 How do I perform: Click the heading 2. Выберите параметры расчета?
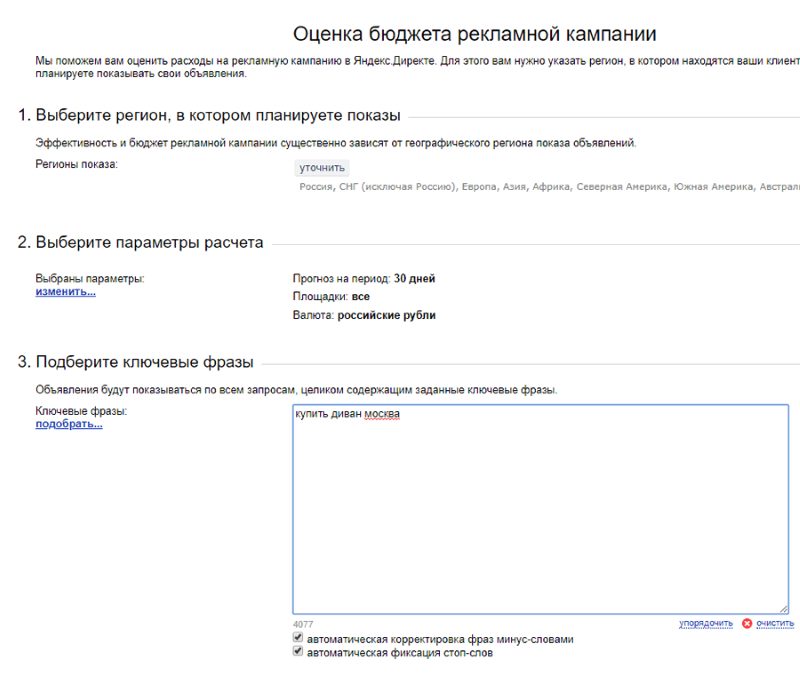click(x=140, y=242)
